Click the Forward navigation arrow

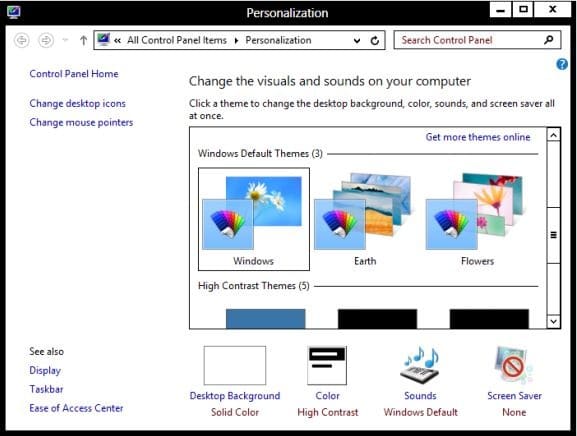pos(46,40)
